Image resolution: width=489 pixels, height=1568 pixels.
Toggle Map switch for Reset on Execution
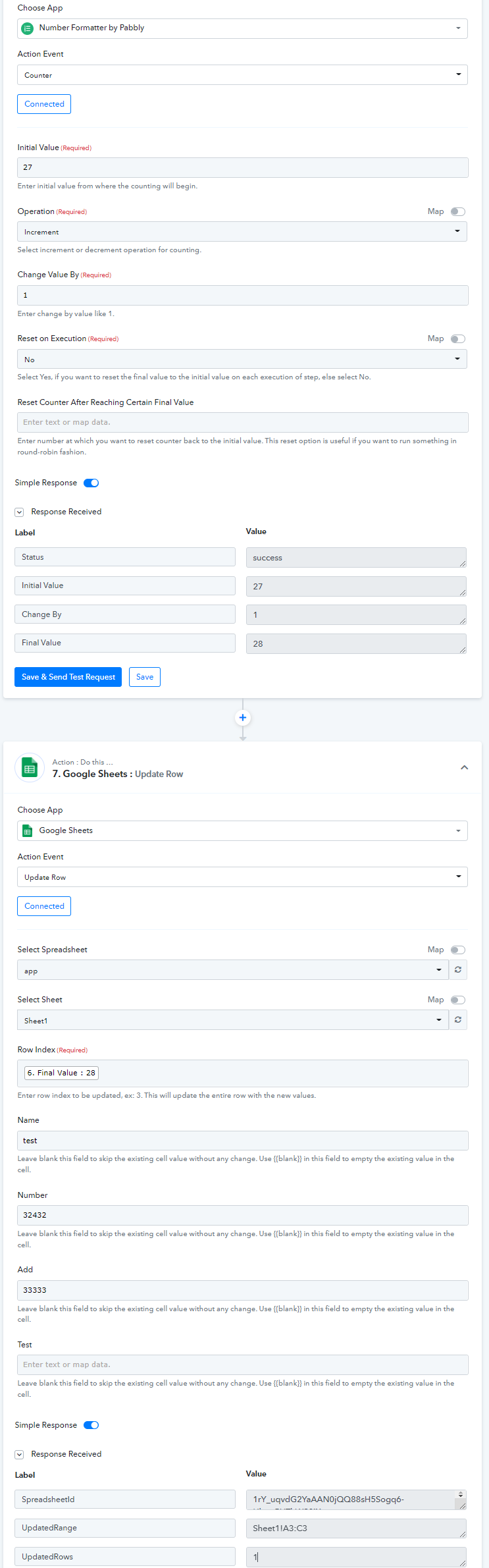[x=458, y=338]
